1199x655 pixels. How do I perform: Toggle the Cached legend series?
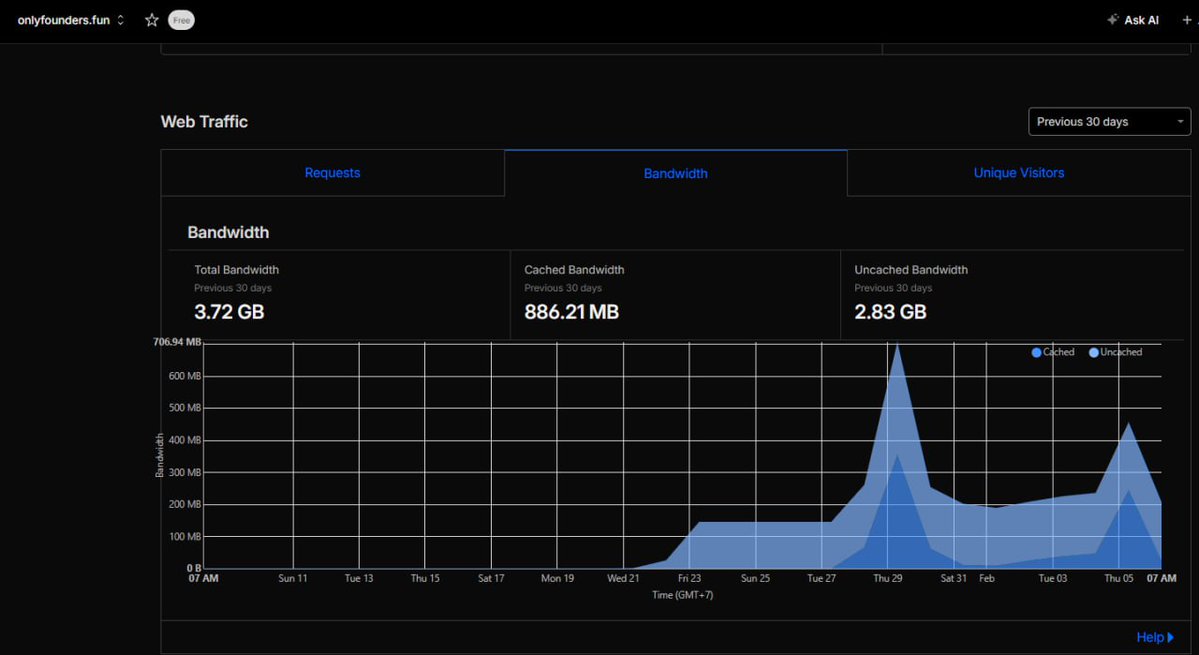tap(1053, 352)
